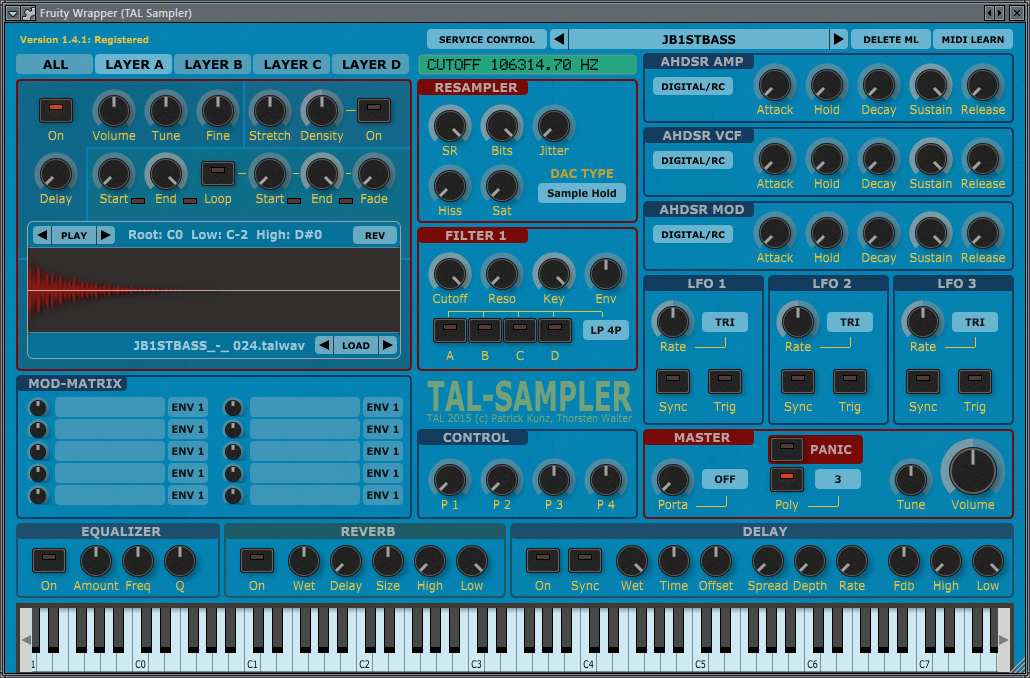1030x678 pixels.
Task: Open the LP 4P filter type dropdown
Action: click(606, 330)
